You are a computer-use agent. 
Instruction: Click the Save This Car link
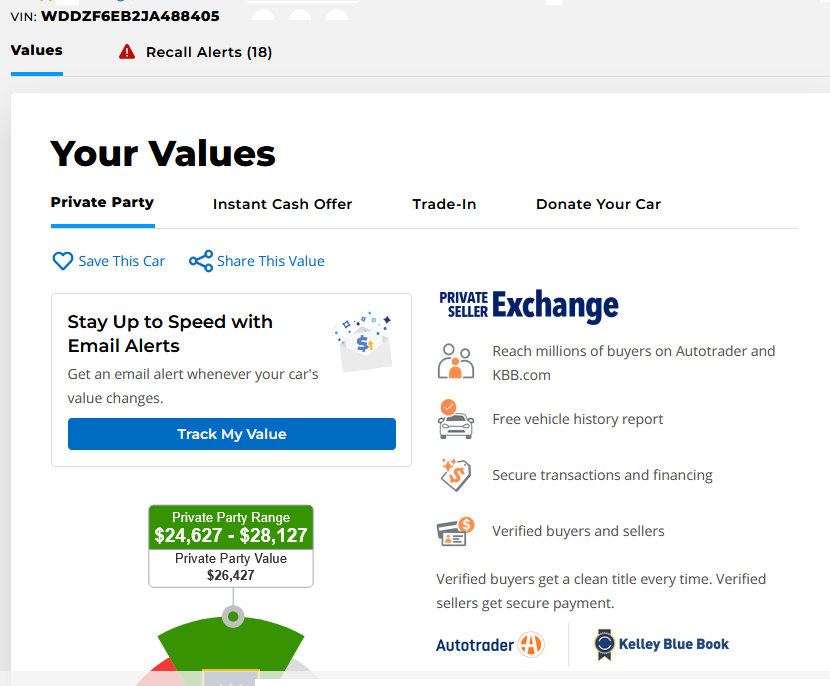click(121, 261)
